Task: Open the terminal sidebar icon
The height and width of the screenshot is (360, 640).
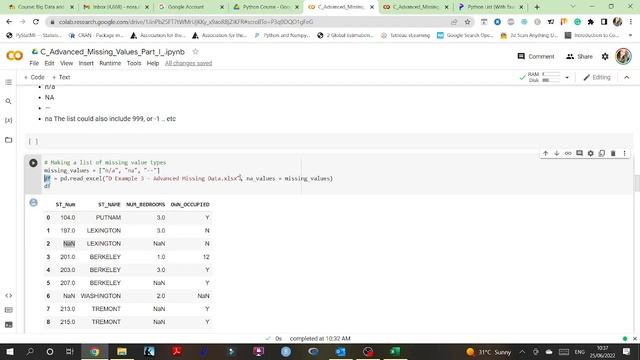Action: coord(9,325)
